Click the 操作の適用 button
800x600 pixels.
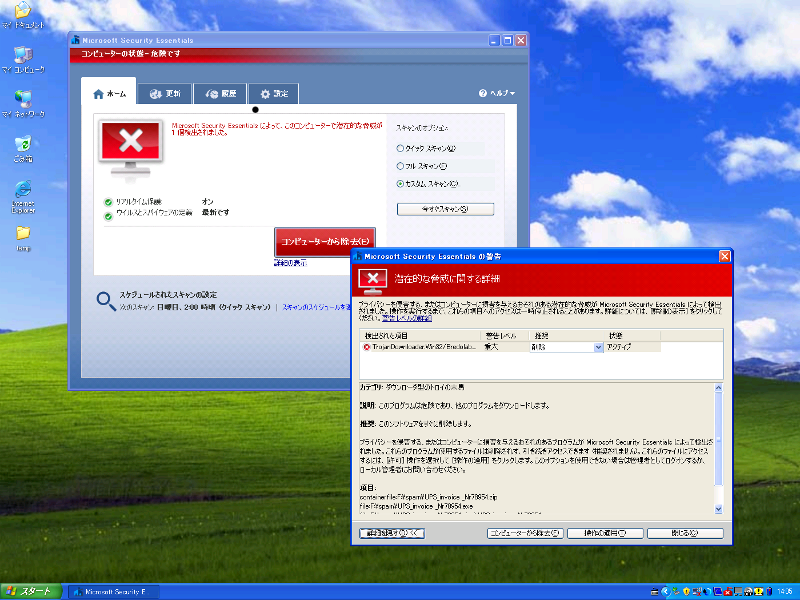pos(605,533)
